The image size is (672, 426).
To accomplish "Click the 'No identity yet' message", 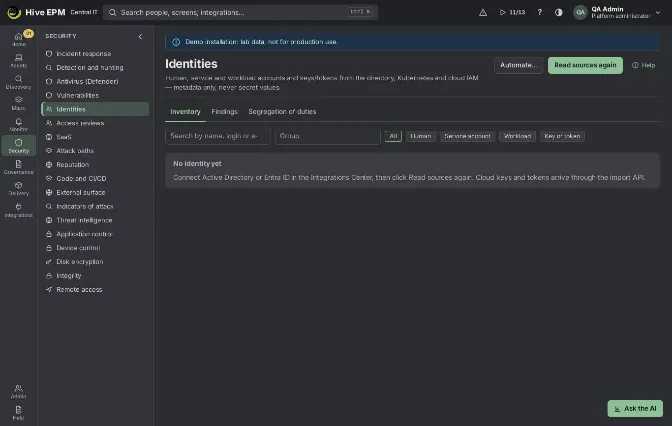I will [197, 164].
